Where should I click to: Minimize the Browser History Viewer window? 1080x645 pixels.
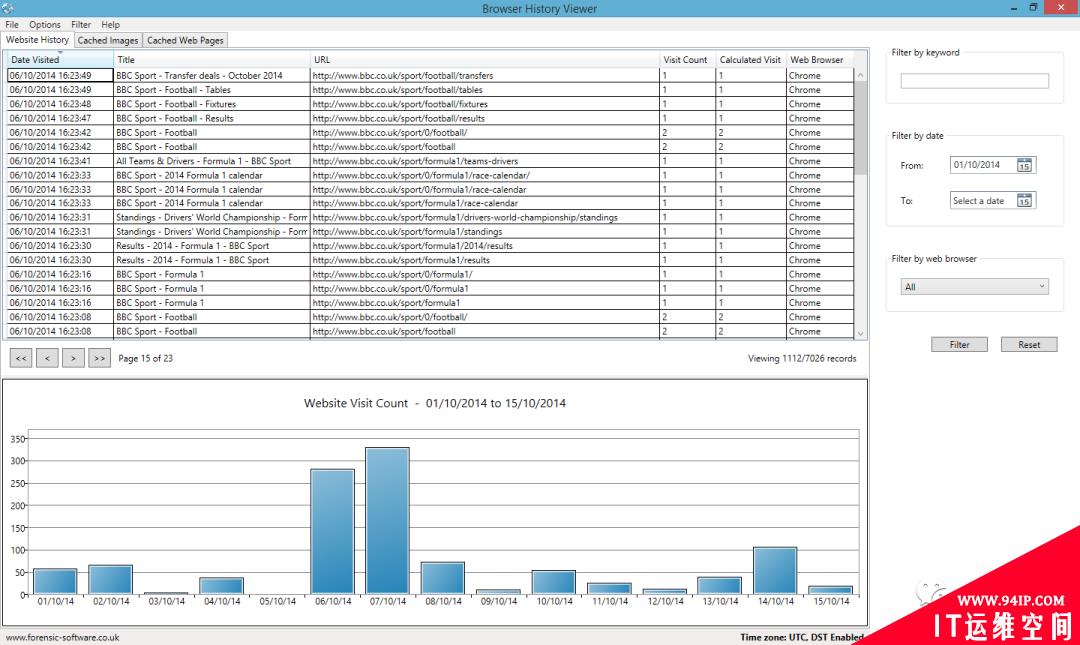click(x=1014, y=8)
